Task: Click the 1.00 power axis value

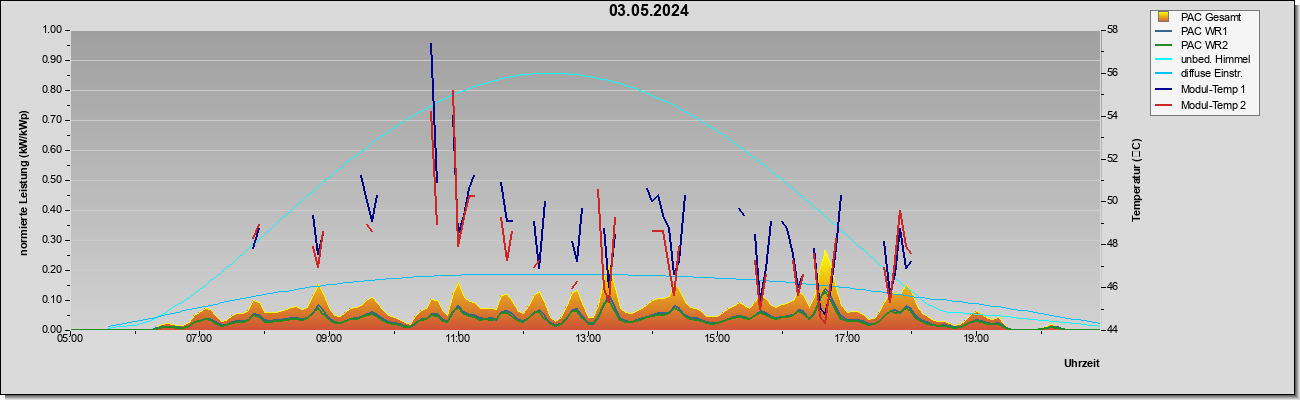Action: pyautogui.click(x=51, y=30)
